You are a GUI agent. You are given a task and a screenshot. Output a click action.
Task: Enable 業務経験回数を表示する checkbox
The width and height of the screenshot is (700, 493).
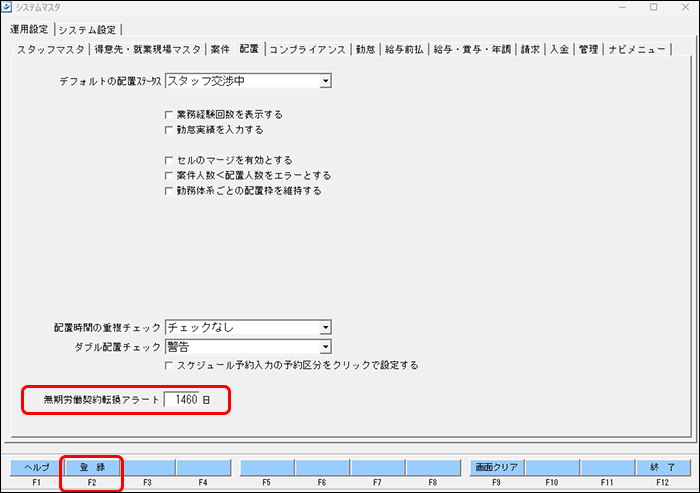[169, 115]
